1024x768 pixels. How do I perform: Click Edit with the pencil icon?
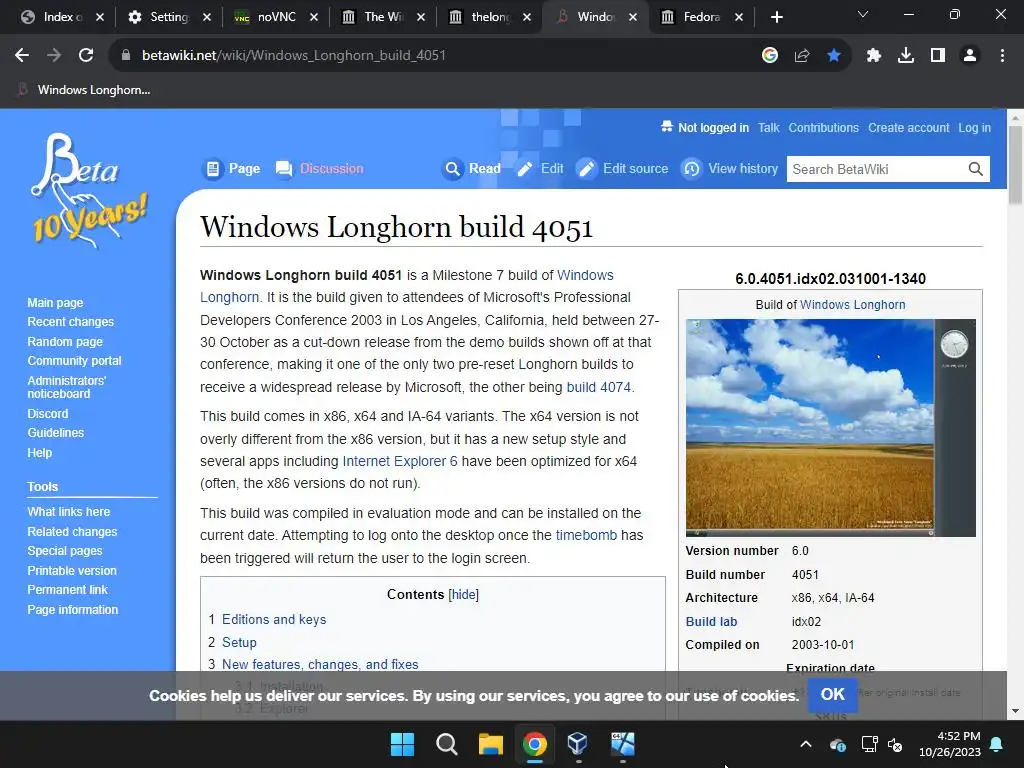click(x=539, y=168)
